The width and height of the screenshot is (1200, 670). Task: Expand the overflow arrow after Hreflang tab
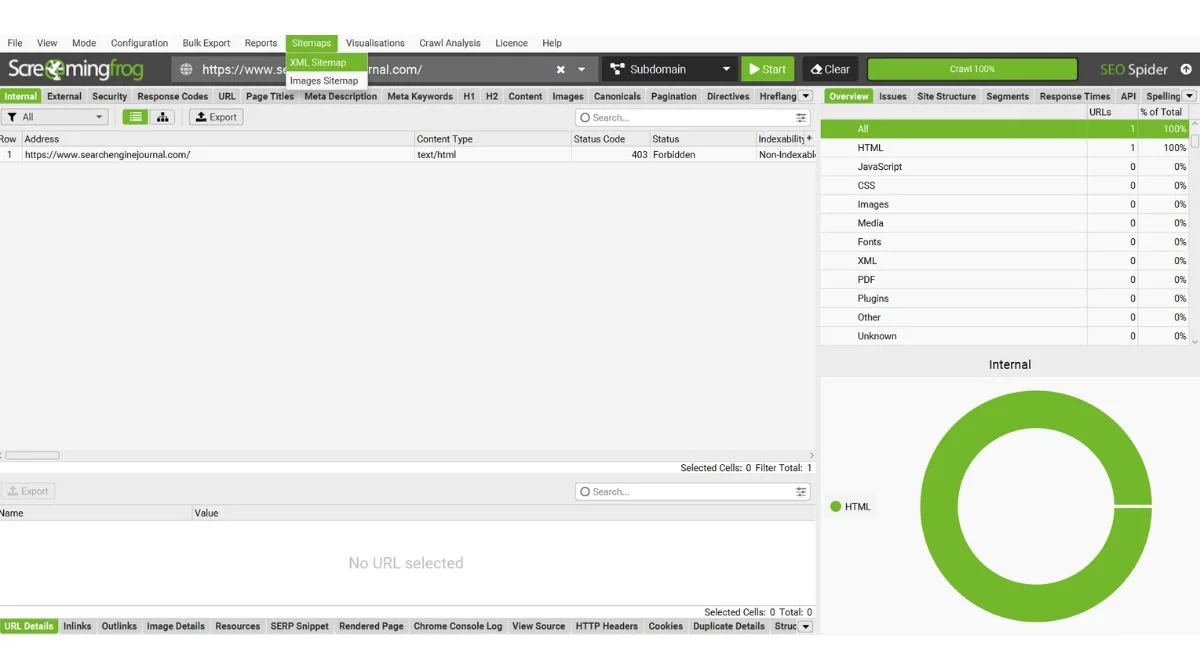(x=806, y=96)
